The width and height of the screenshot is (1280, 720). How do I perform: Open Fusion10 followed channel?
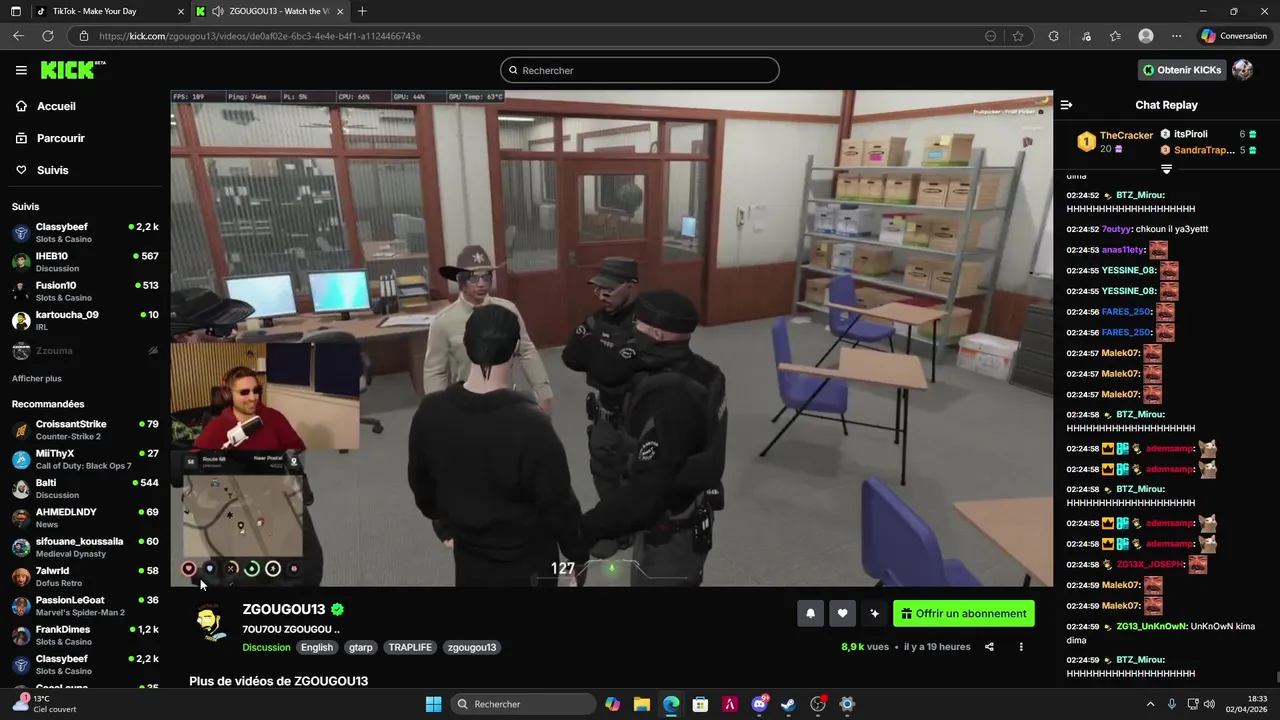(85, 291)
